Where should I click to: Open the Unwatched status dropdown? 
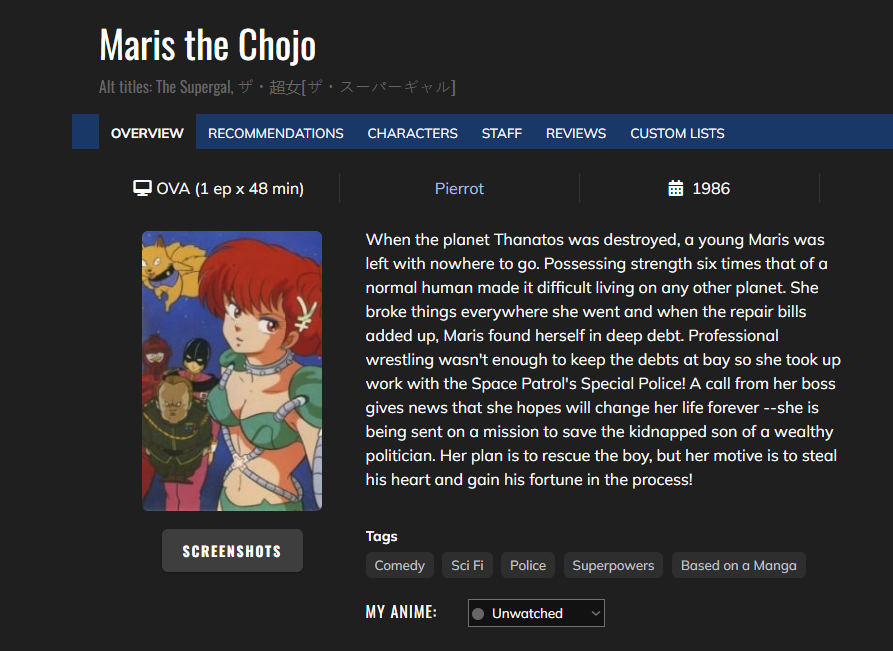(535, 613)
